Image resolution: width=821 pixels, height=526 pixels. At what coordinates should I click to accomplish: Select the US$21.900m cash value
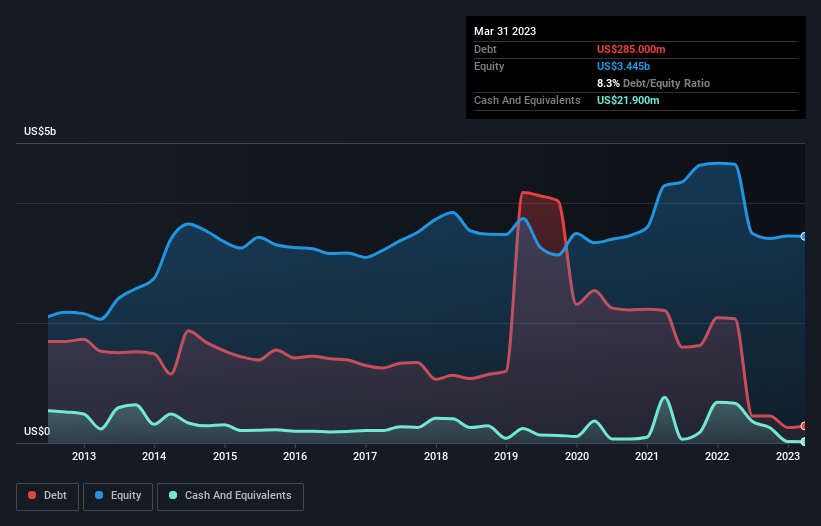point(628,100)
